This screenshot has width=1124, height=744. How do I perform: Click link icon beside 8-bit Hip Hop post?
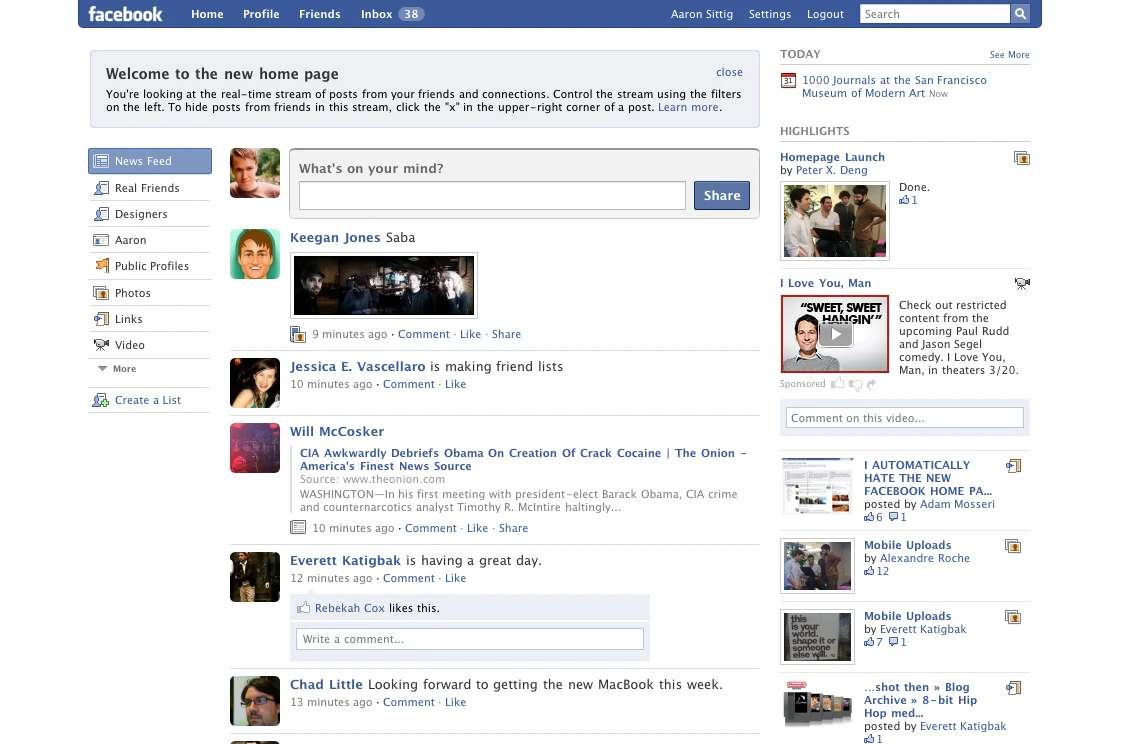pyautogui.click(x=1014, y=688)
